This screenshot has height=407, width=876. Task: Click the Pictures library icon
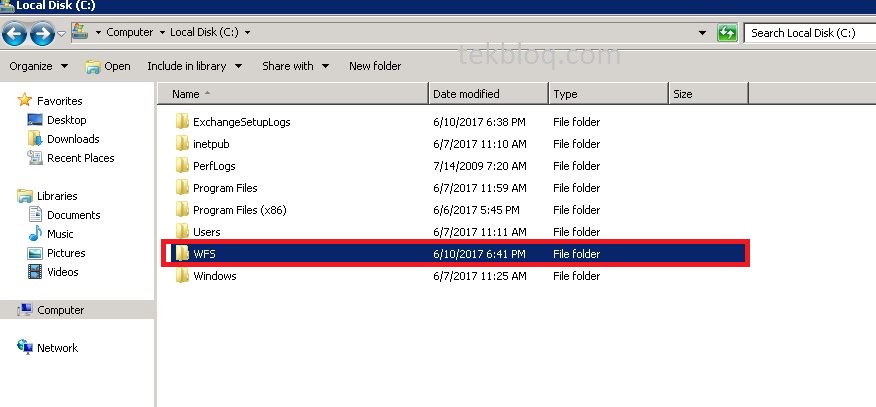(35, 253)
